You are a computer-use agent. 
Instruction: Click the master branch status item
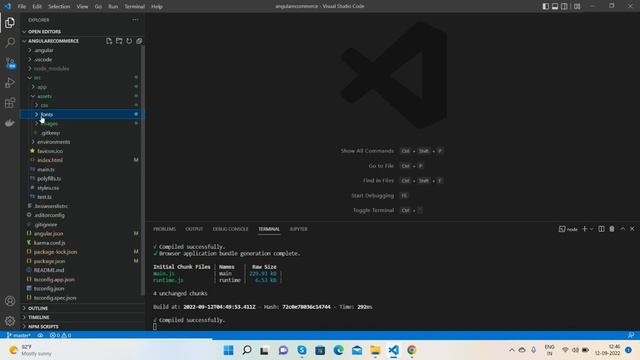coord(19,335)
